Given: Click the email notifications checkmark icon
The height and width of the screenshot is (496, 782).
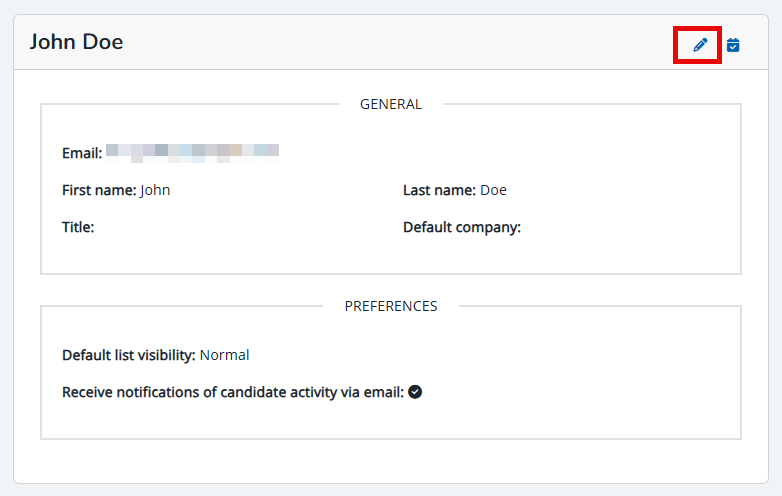Looking at the screenshot, I should [415, 392].
